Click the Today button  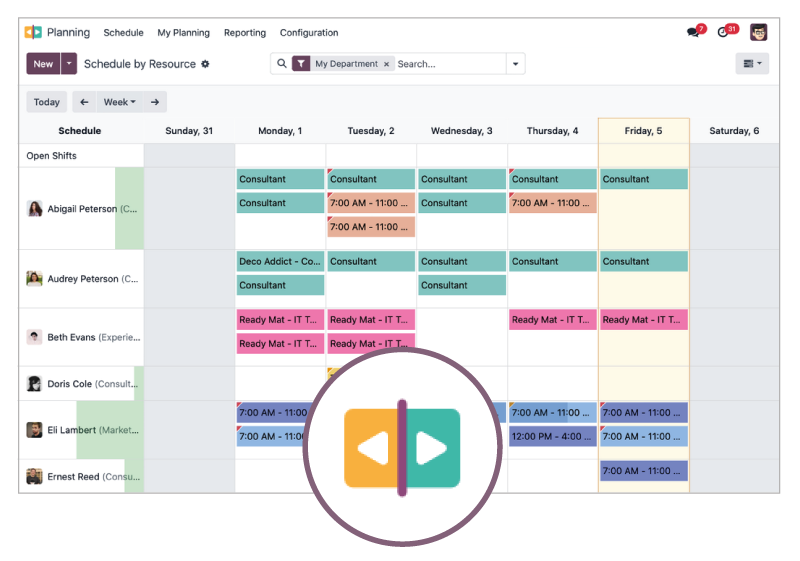[x=46, y=102]
